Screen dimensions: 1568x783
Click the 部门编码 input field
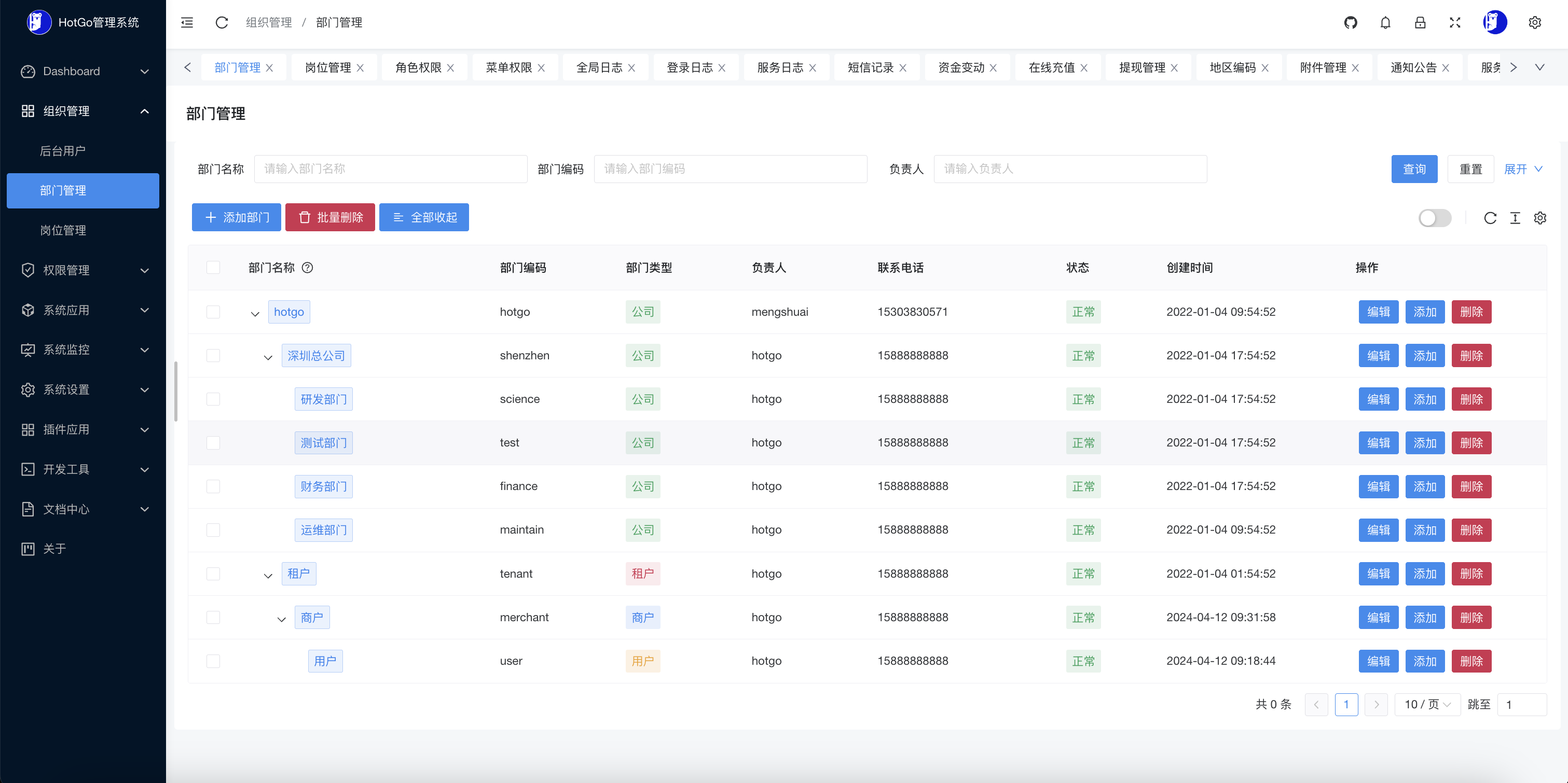point(730,169)
